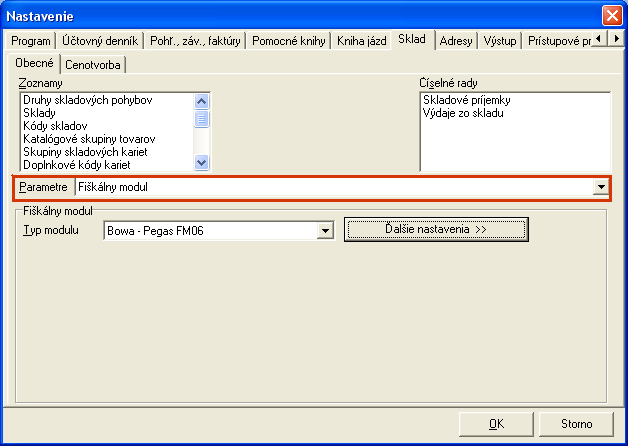The width and height of the screenshot is (628, 446).
Task: Open the Typ modulu dropdown
Action: click(x=324, y=231)
